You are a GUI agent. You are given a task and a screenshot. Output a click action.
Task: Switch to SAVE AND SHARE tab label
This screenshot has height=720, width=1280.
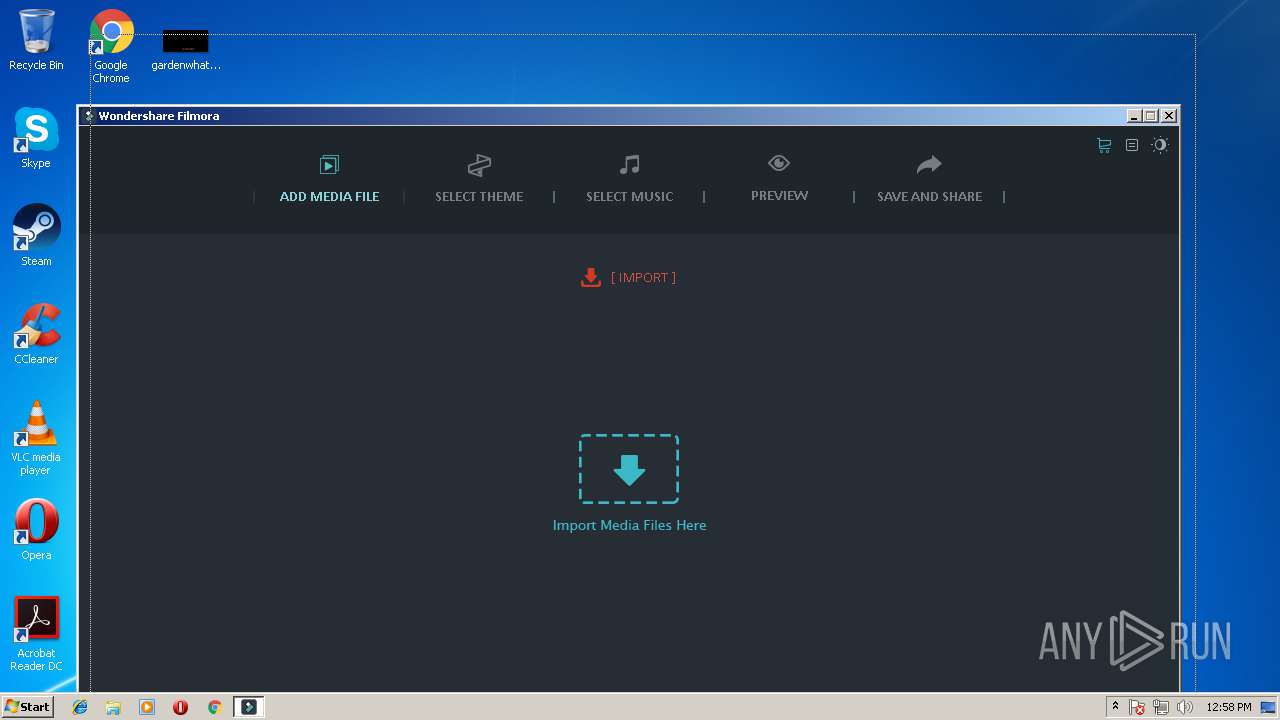coord(929,197)
